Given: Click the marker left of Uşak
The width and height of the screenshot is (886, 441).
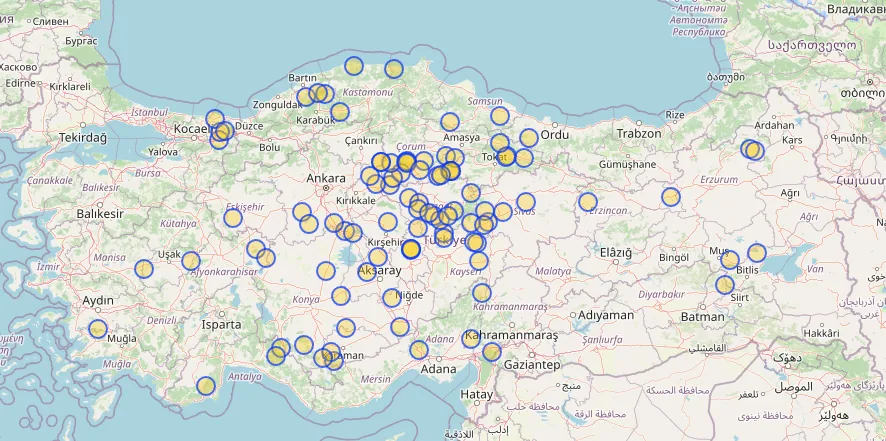Looking at the screenshot, I should point(144,268).
